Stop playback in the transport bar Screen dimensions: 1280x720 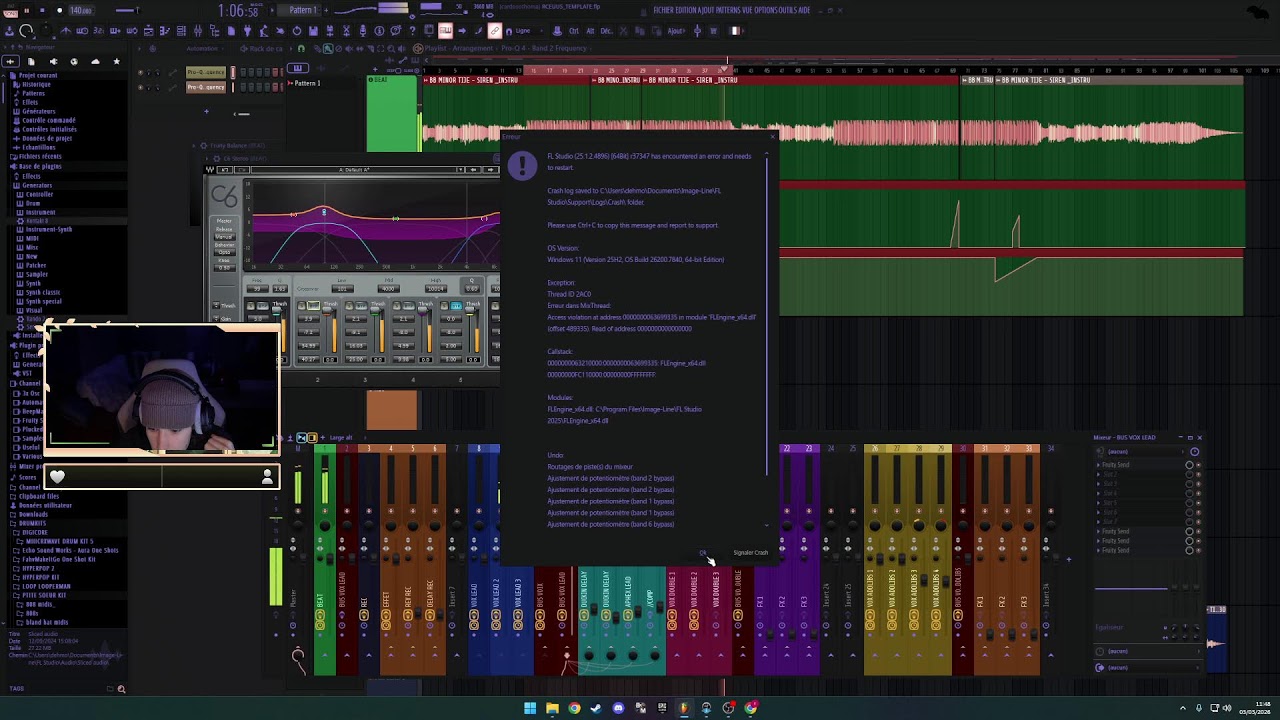(43, 10)
